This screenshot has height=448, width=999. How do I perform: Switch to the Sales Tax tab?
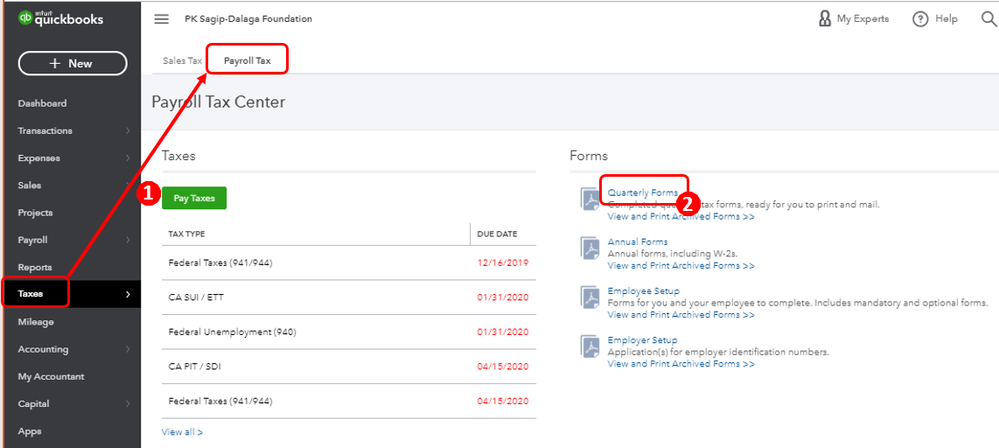pos(182,61)
